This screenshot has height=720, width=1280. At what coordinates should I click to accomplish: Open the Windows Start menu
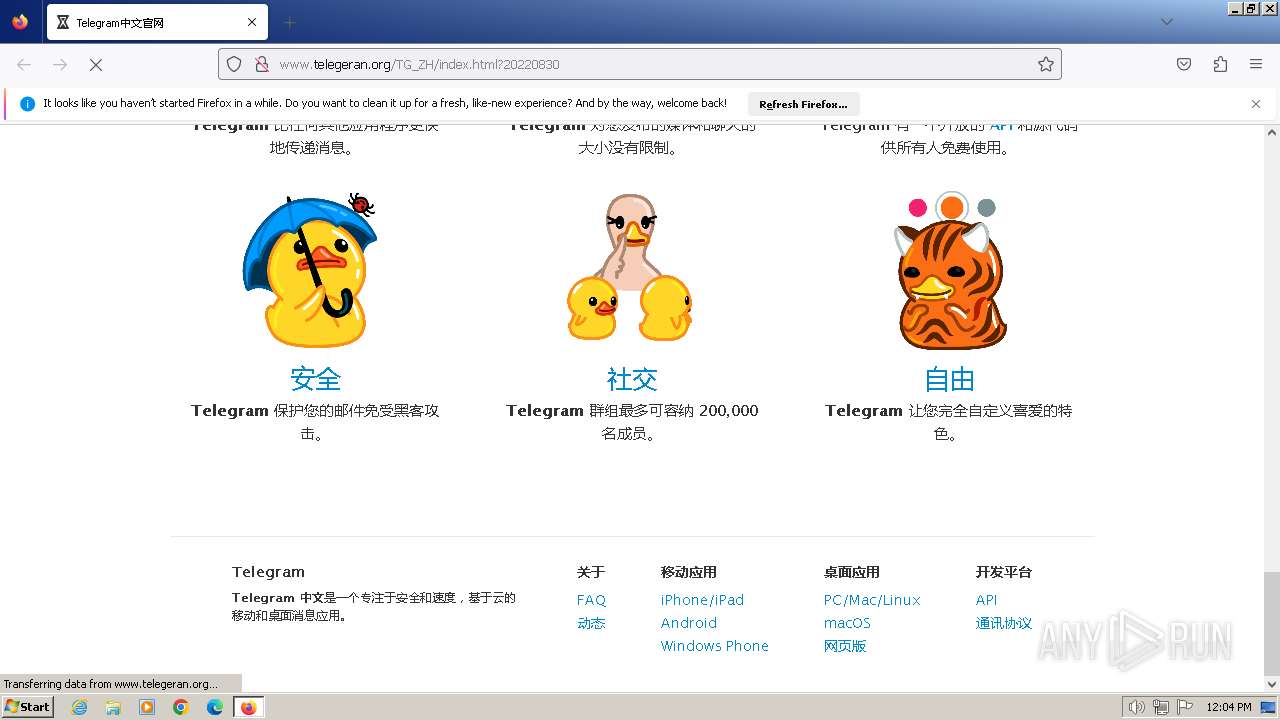click(x=27, y=706)
